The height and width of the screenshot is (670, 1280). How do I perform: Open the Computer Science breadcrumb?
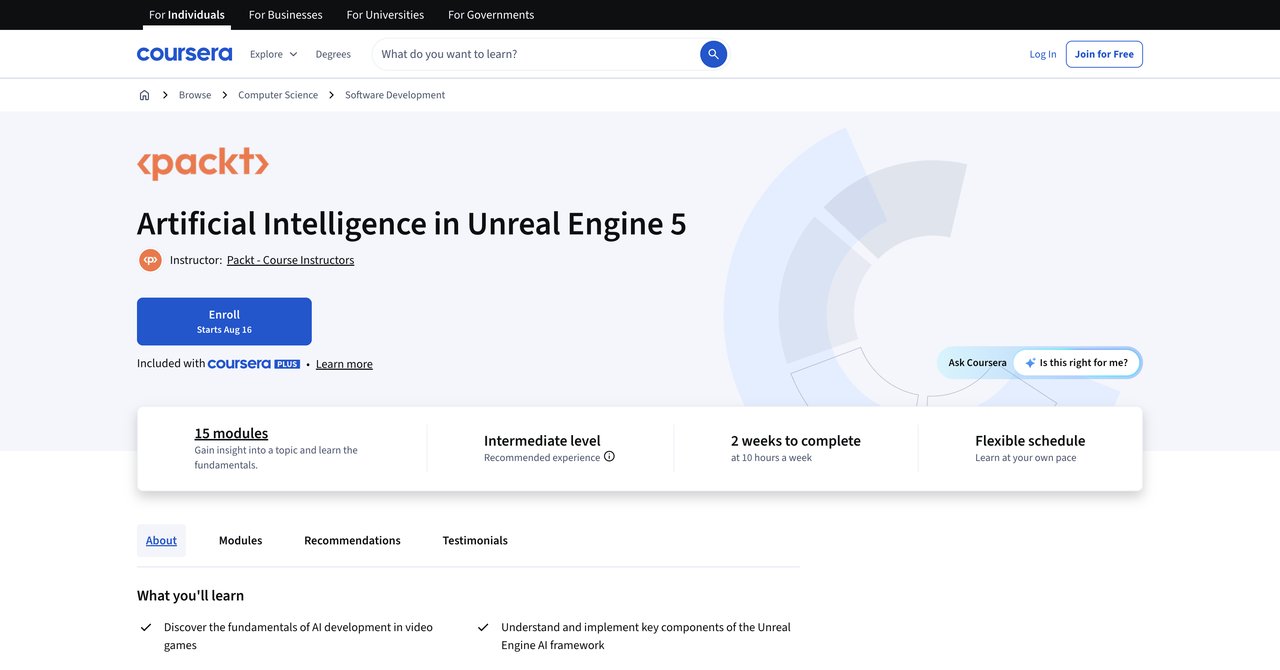(x=278, y=95)
